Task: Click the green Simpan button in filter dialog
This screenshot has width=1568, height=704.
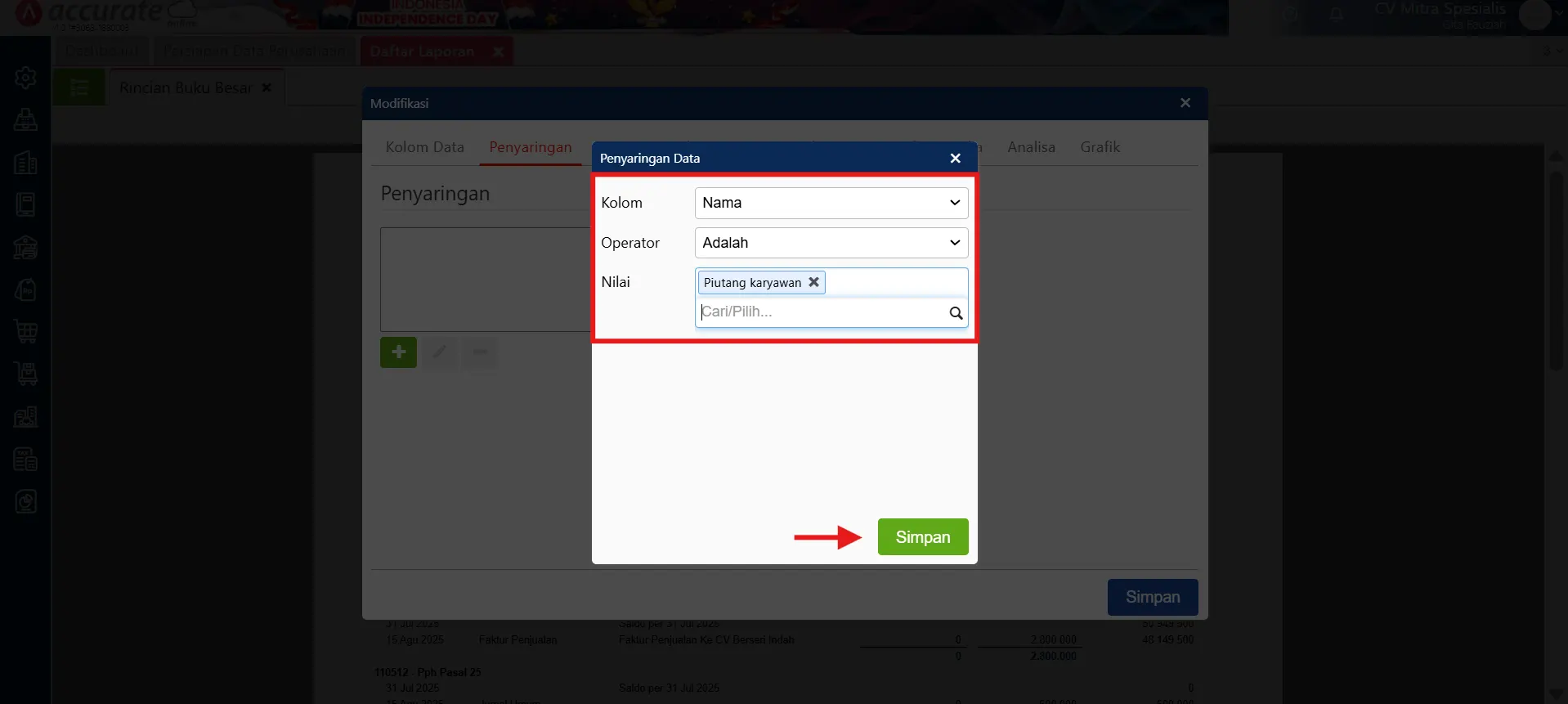Action: tap(922, 537)
